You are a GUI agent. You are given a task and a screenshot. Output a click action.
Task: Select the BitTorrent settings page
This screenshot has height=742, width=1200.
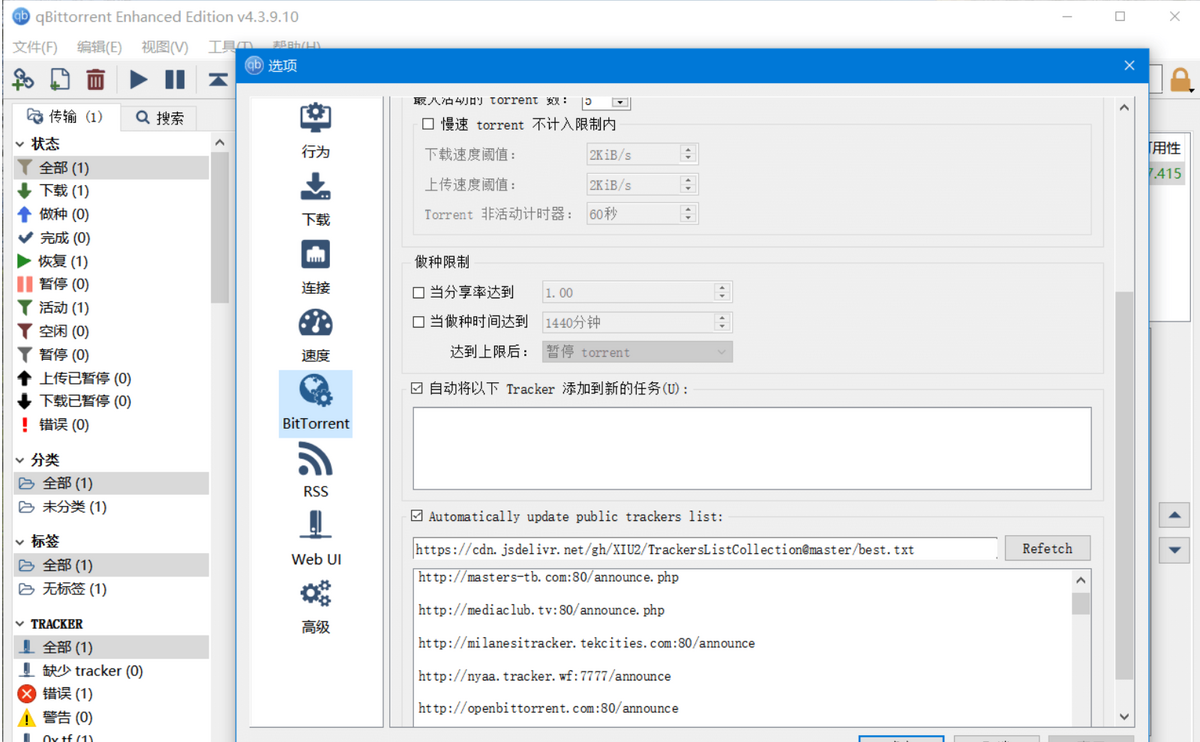pyautogui.click(x=315, y=403)
